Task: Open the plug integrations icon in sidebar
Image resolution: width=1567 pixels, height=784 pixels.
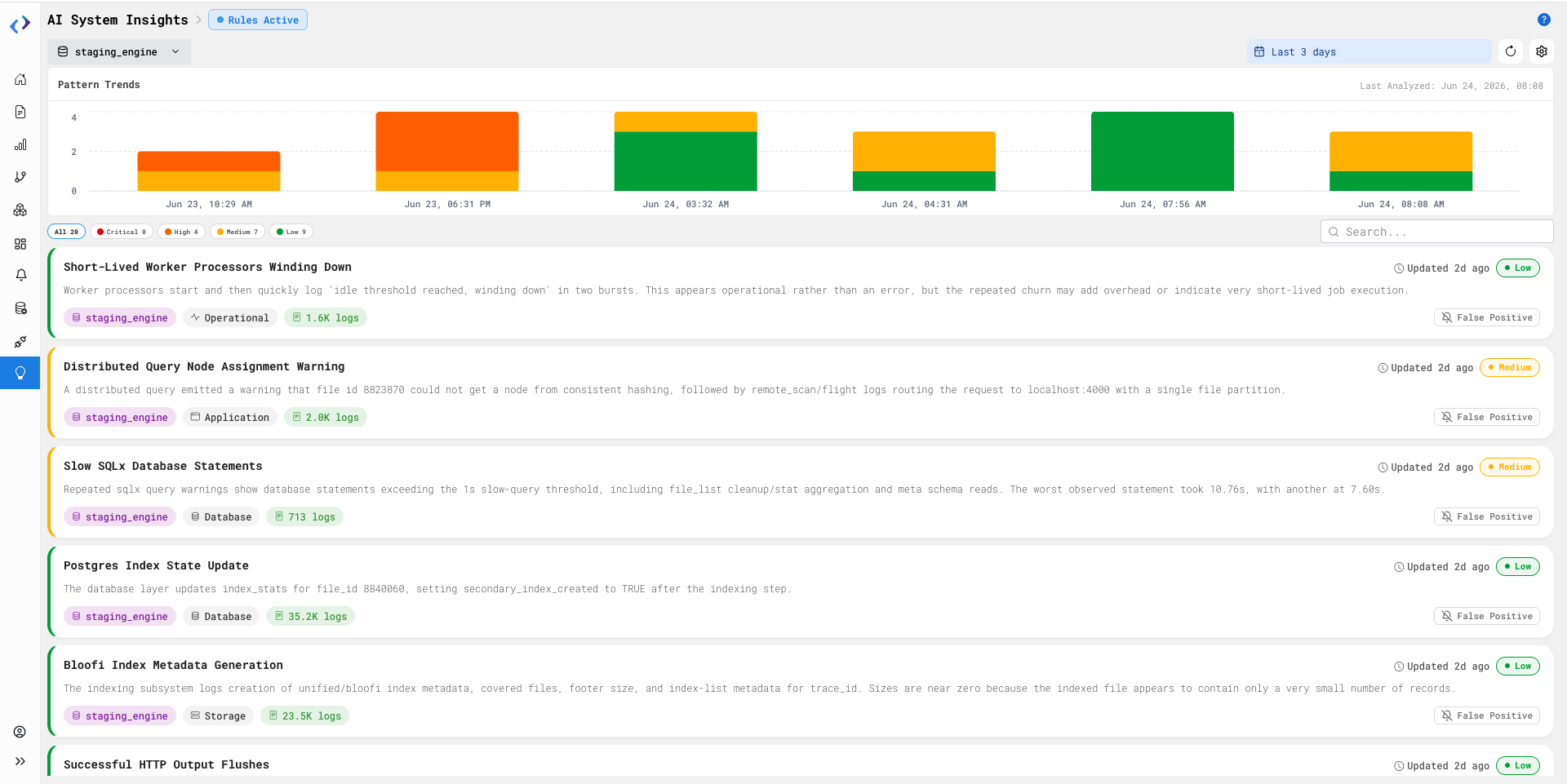Action: 20,341
